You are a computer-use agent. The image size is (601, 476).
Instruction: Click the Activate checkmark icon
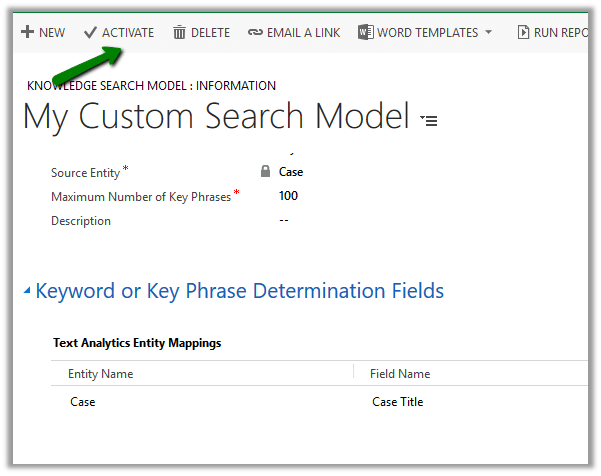tap(91, 33)
